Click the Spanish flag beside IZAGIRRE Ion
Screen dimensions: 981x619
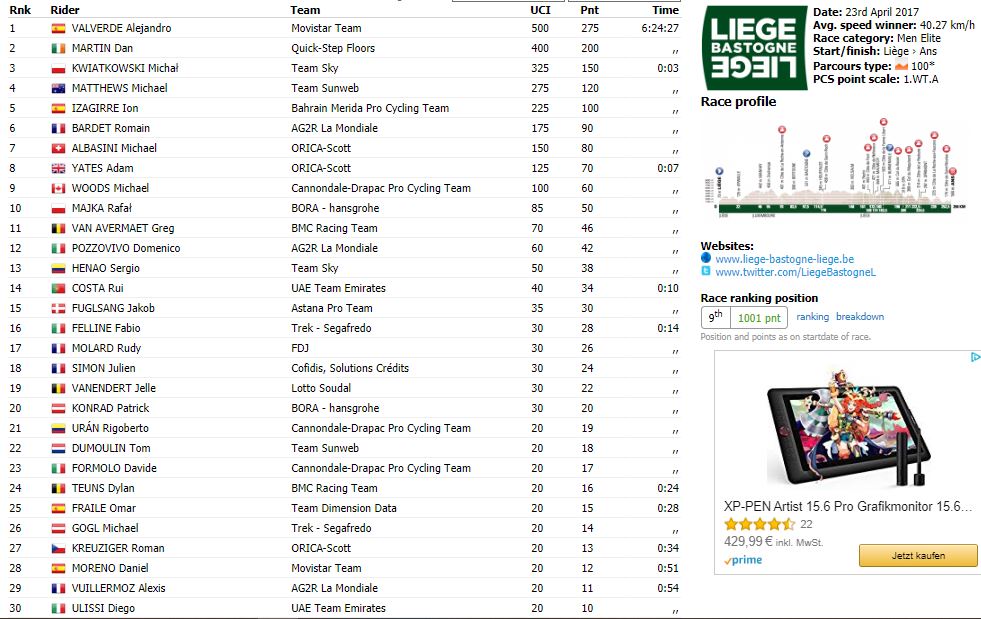[x=58, y=108]
